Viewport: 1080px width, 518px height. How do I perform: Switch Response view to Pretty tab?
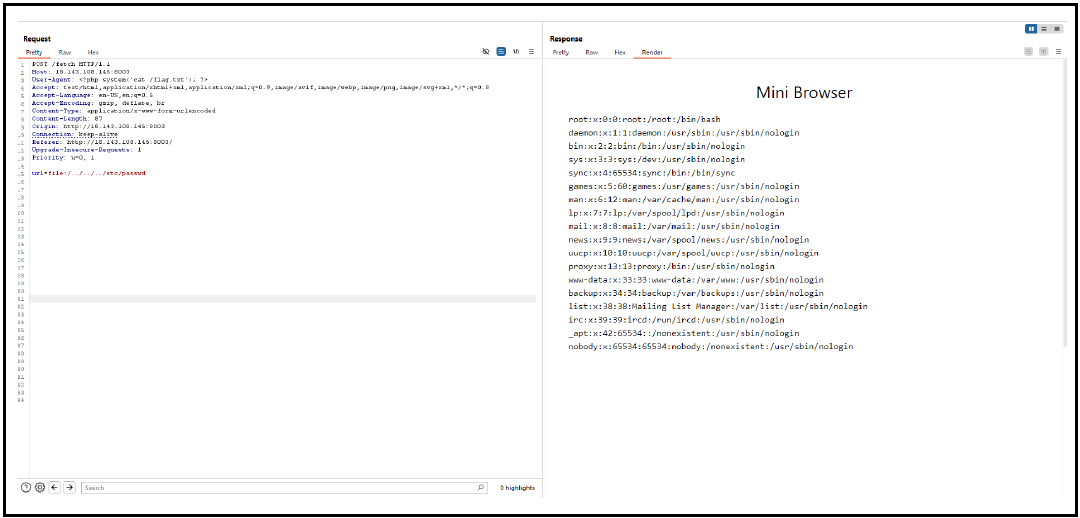(561, 52)
